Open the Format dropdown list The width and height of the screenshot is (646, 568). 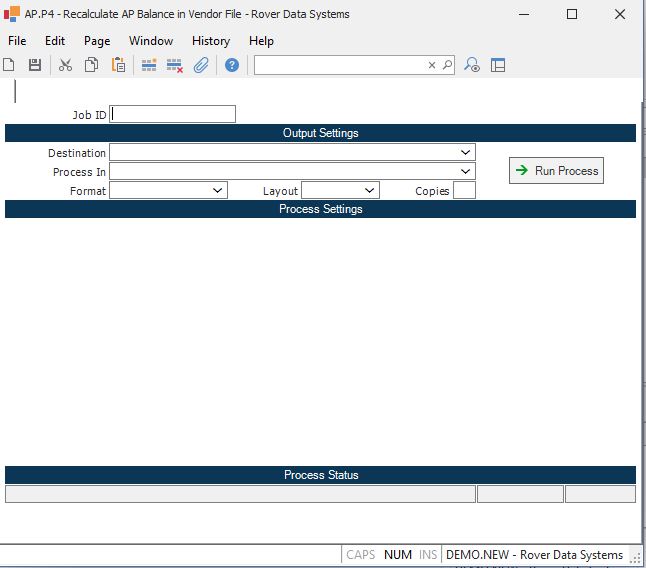coord(218,190)
